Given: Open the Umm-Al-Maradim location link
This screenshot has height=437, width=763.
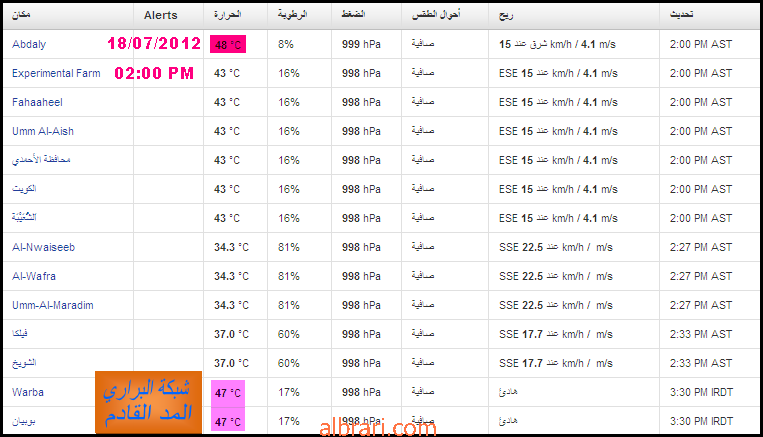Looking at the screenshot, I should tap(53, 305).
